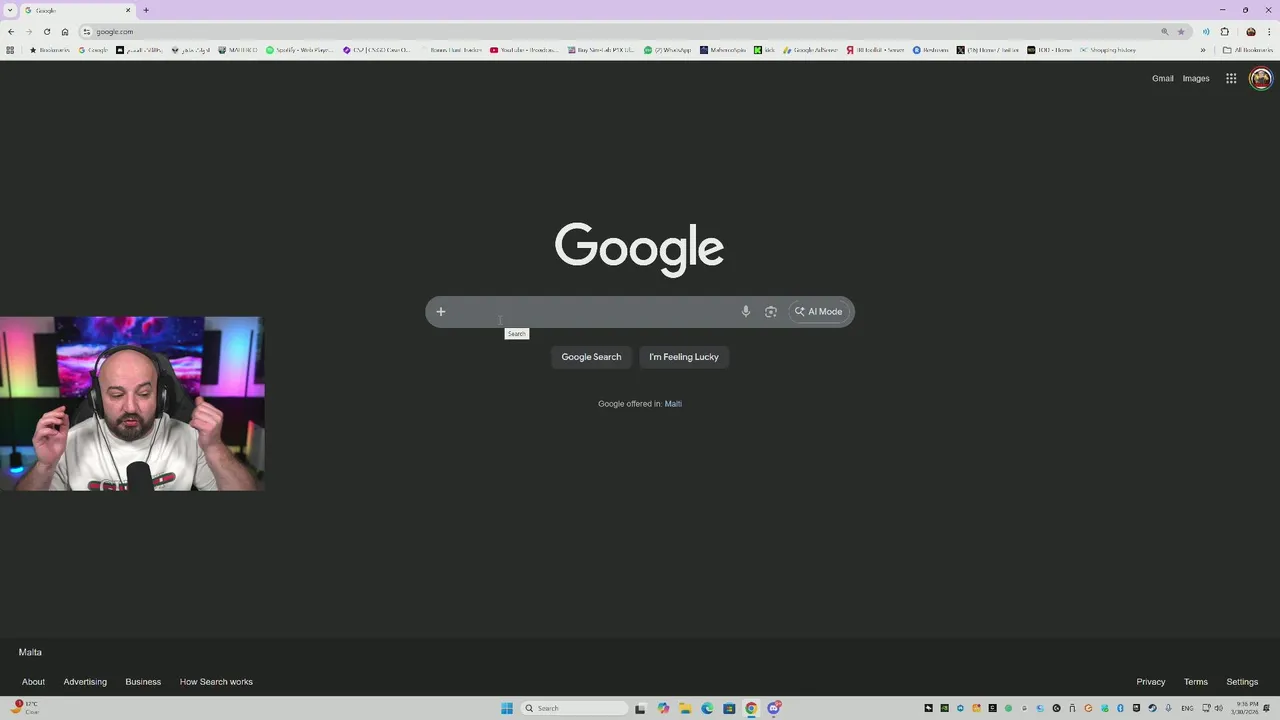Open the Google bookmark in bookmarks bar

(x=94, y=50)
